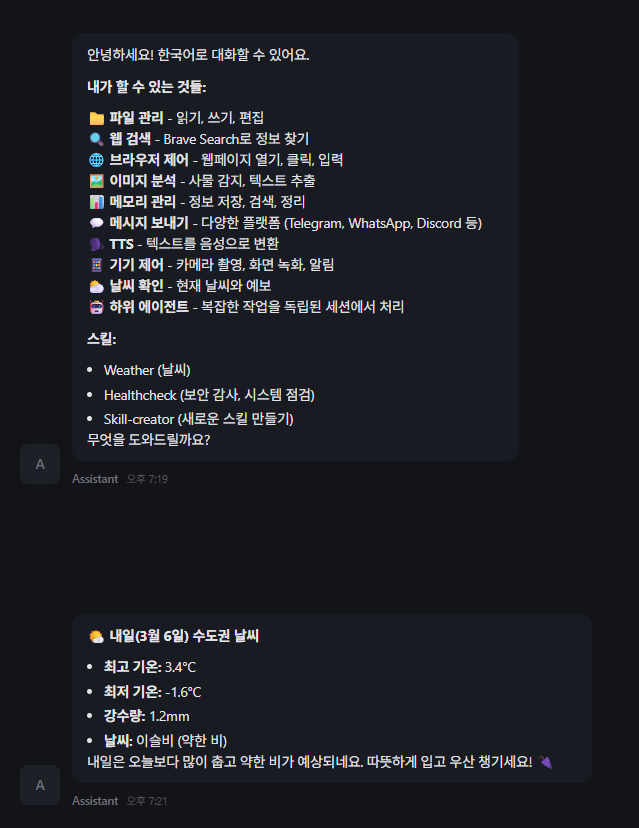Click the folder emoji beside 파일 관리
The height and width of the screenshot is (828, 639).
tap(96, 118)
